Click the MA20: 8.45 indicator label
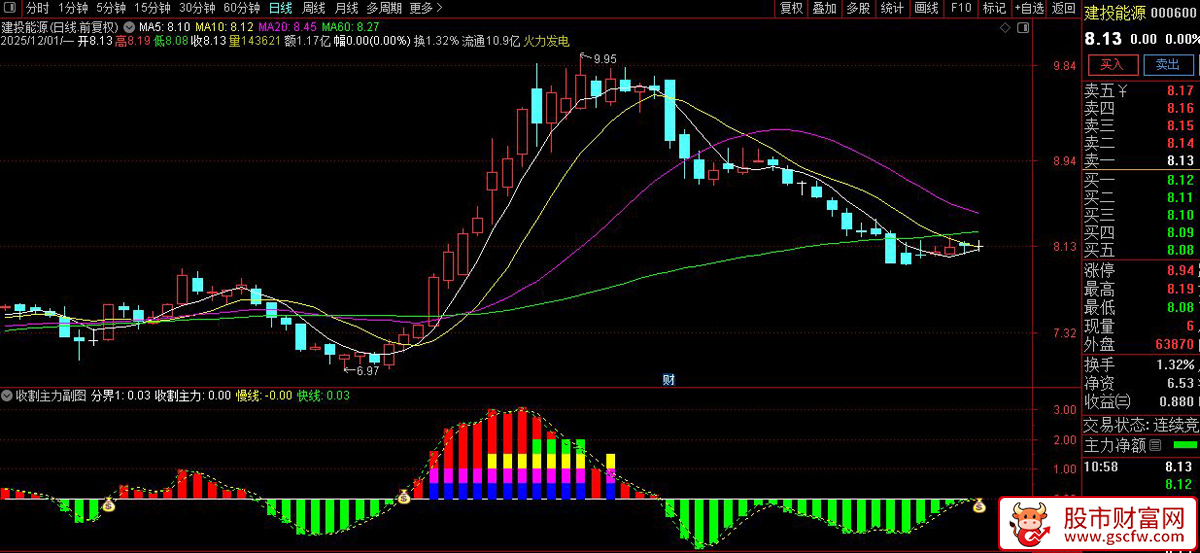Viewport: 1200px width, 553px height. pyautogui.click(x=287, y=26)
